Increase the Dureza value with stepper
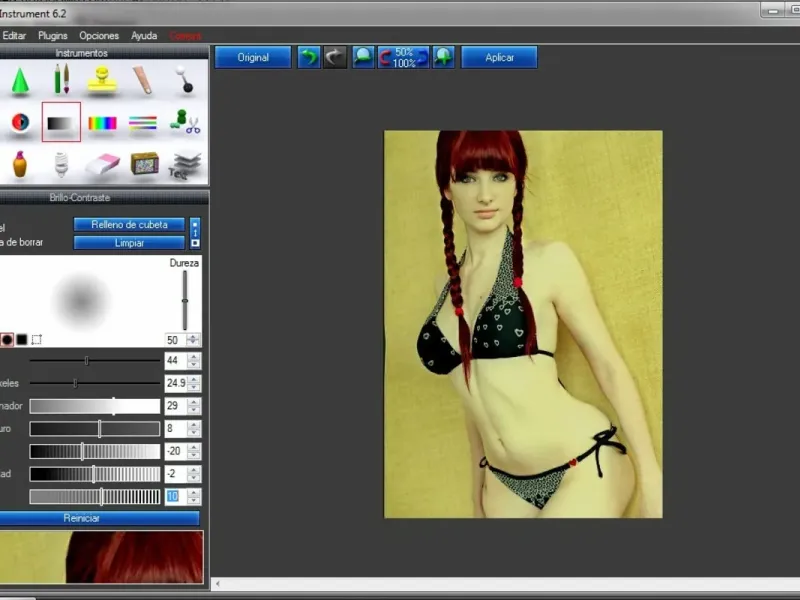800x600 pixels. [194, 336]
